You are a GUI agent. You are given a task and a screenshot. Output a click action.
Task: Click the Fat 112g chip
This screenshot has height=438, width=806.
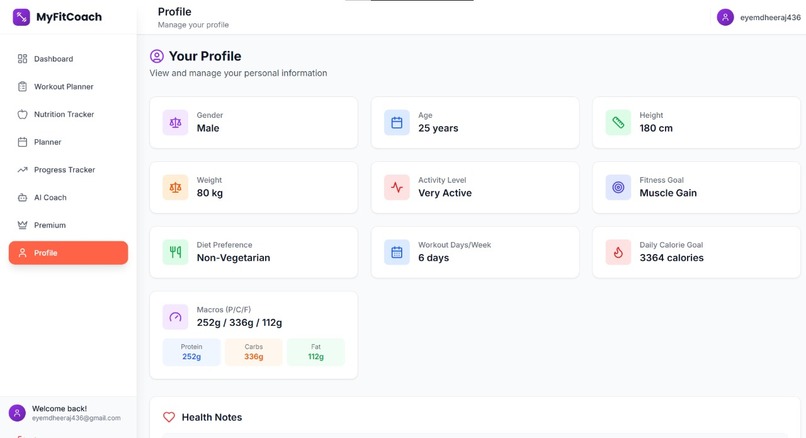[x=316, y=352]
